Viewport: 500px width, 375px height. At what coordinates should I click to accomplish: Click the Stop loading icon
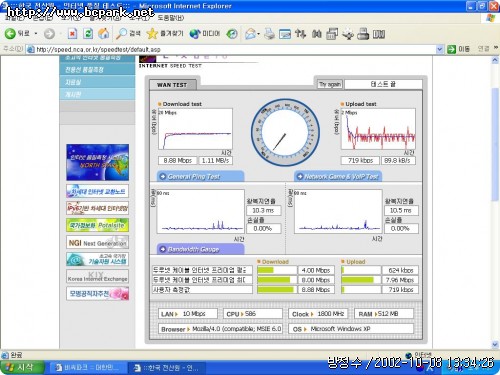point(72,33)
